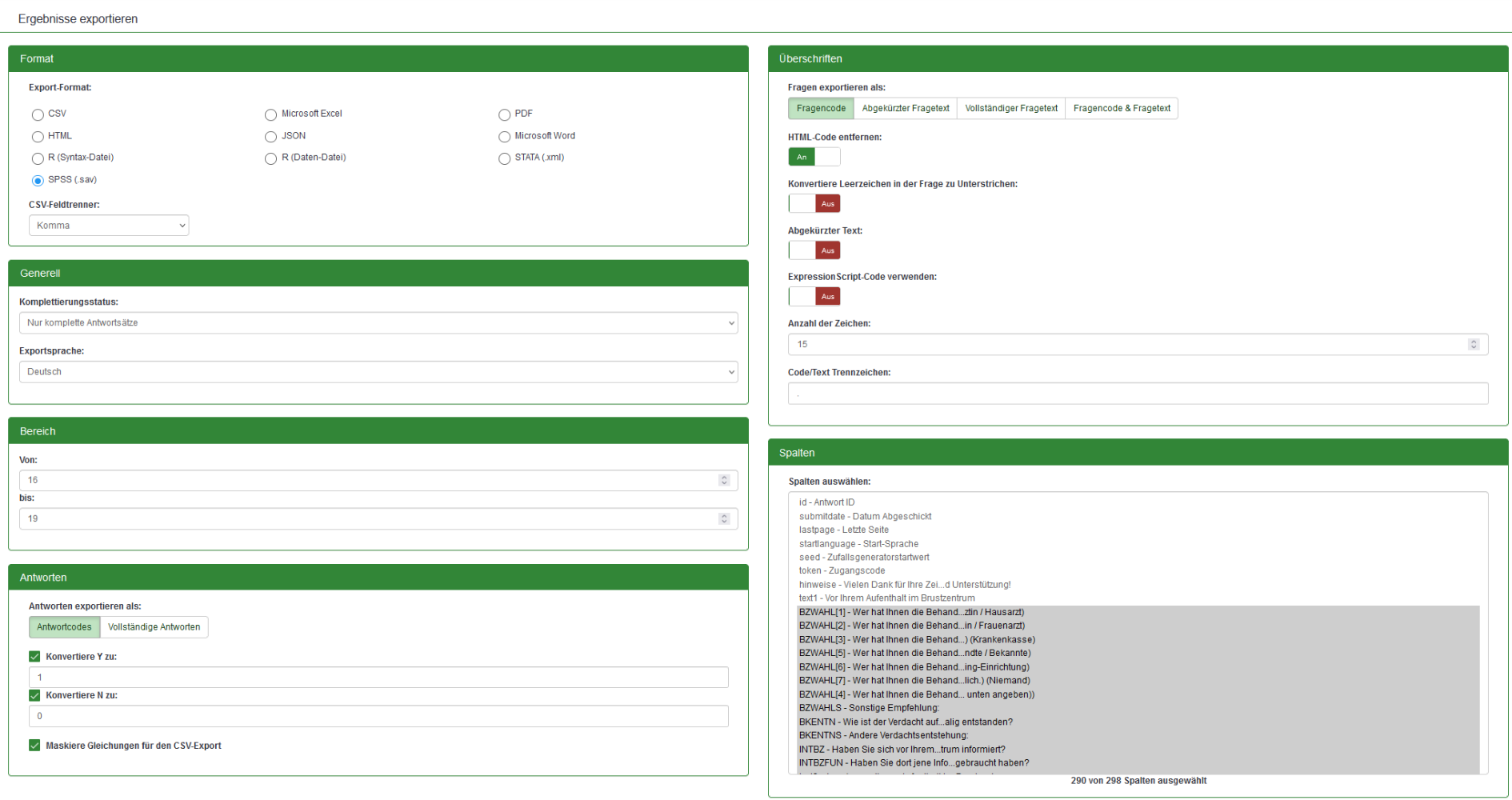The height and width of the screenshot is (800, 1512).
Task: Select the Antwortcodes option
Action: [64, 627]
